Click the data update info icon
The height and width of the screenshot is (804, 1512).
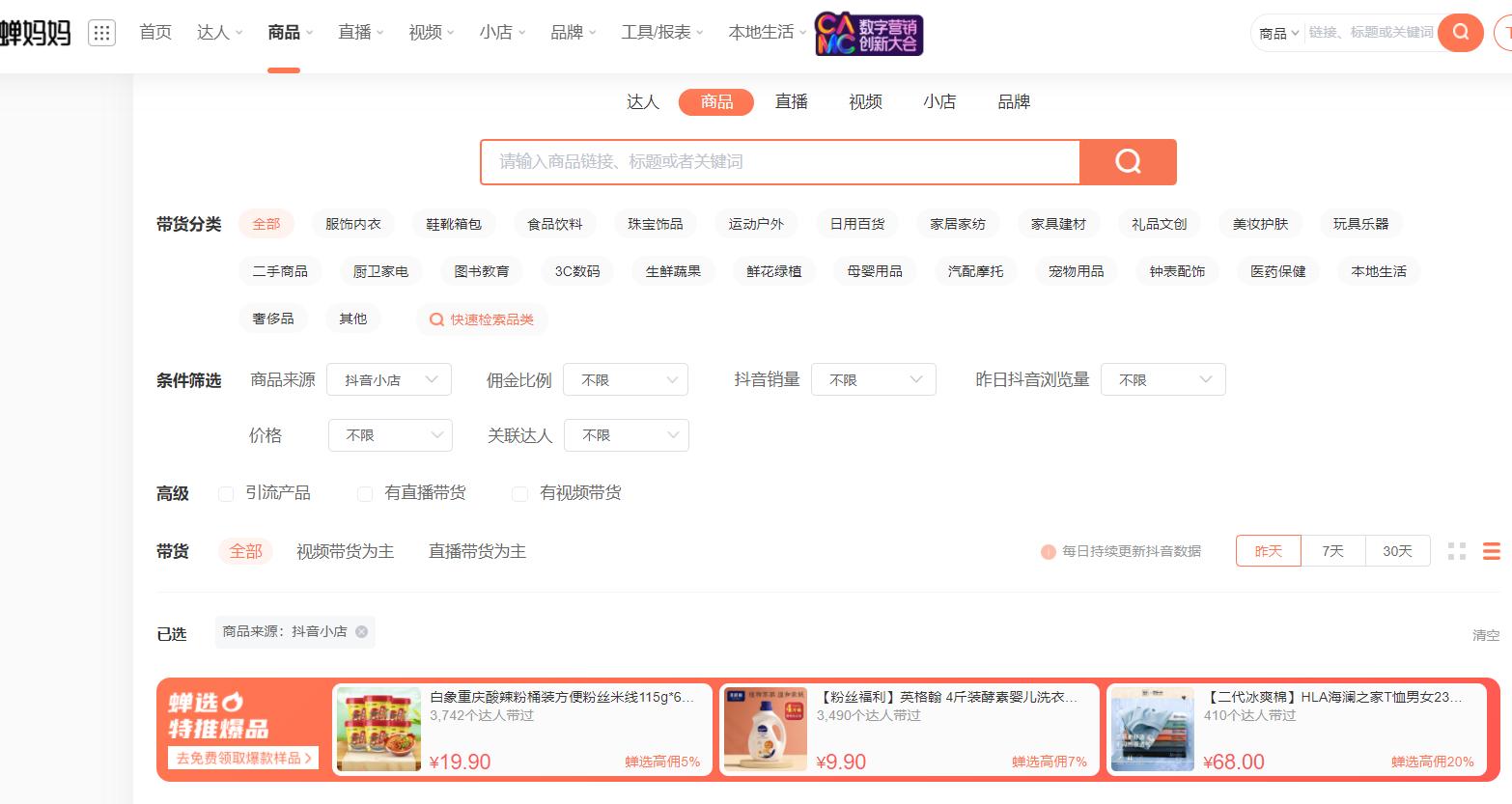(x=1048, y=551)
